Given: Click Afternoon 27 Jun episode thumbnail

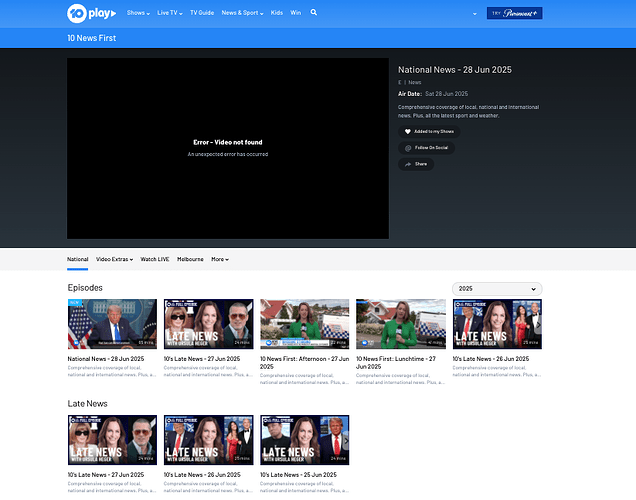Looking at the screenshot, I should coord(305,324).
